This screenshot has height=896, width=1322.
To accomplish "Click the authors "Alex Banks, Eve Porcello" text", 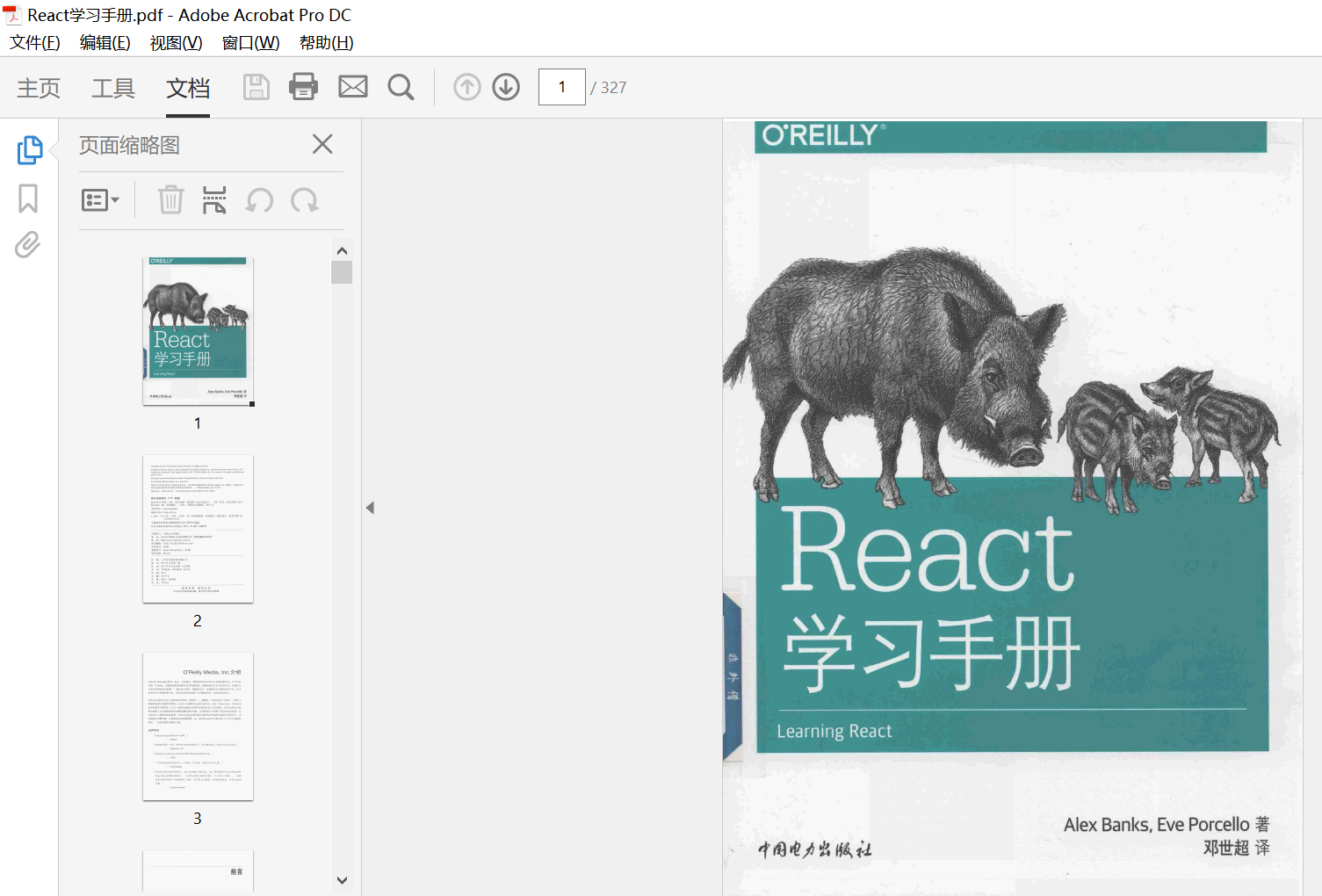I will tap(1156, 825).
